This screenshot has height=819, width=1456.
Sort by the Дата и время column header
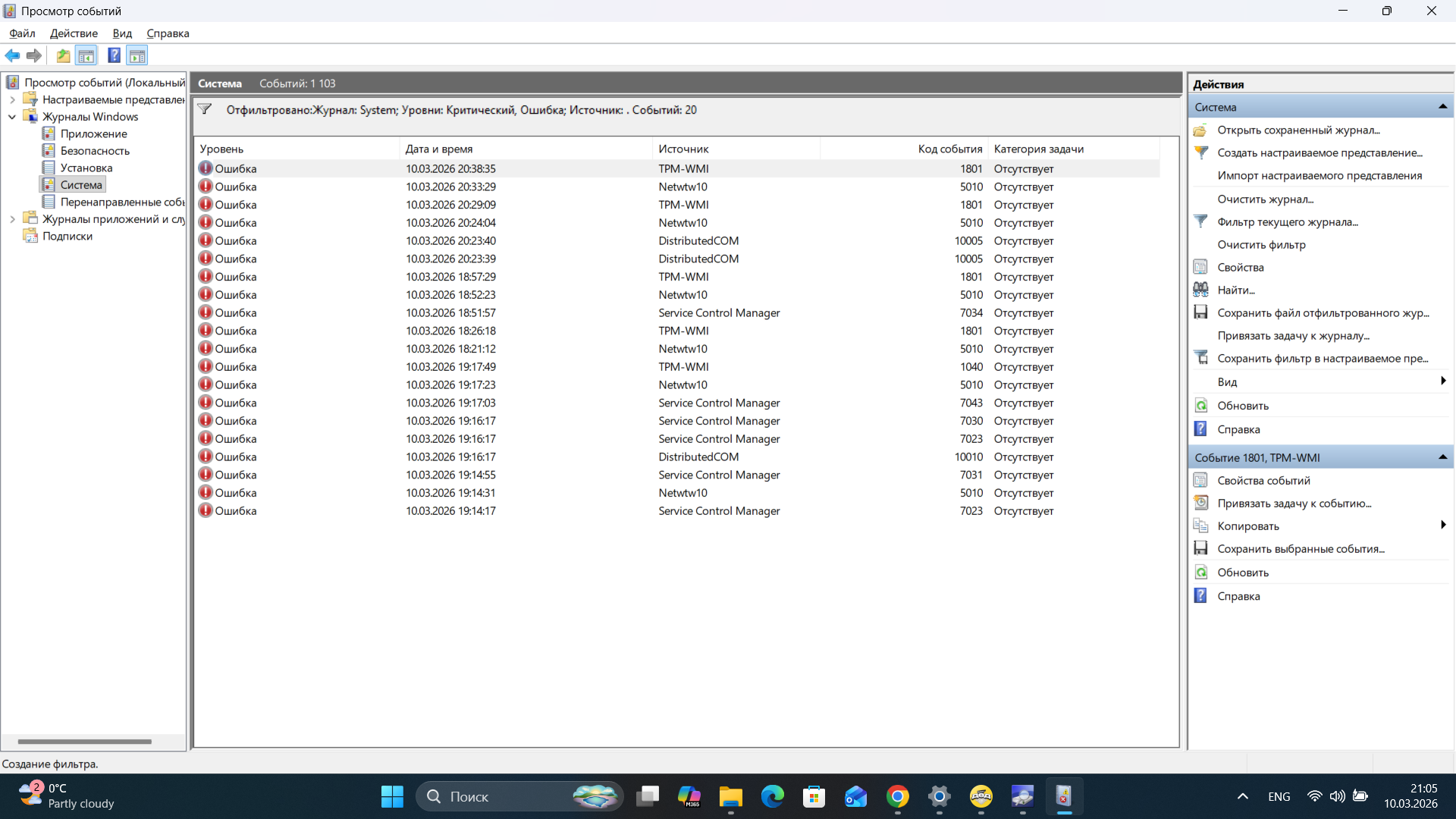coord(526,149)
